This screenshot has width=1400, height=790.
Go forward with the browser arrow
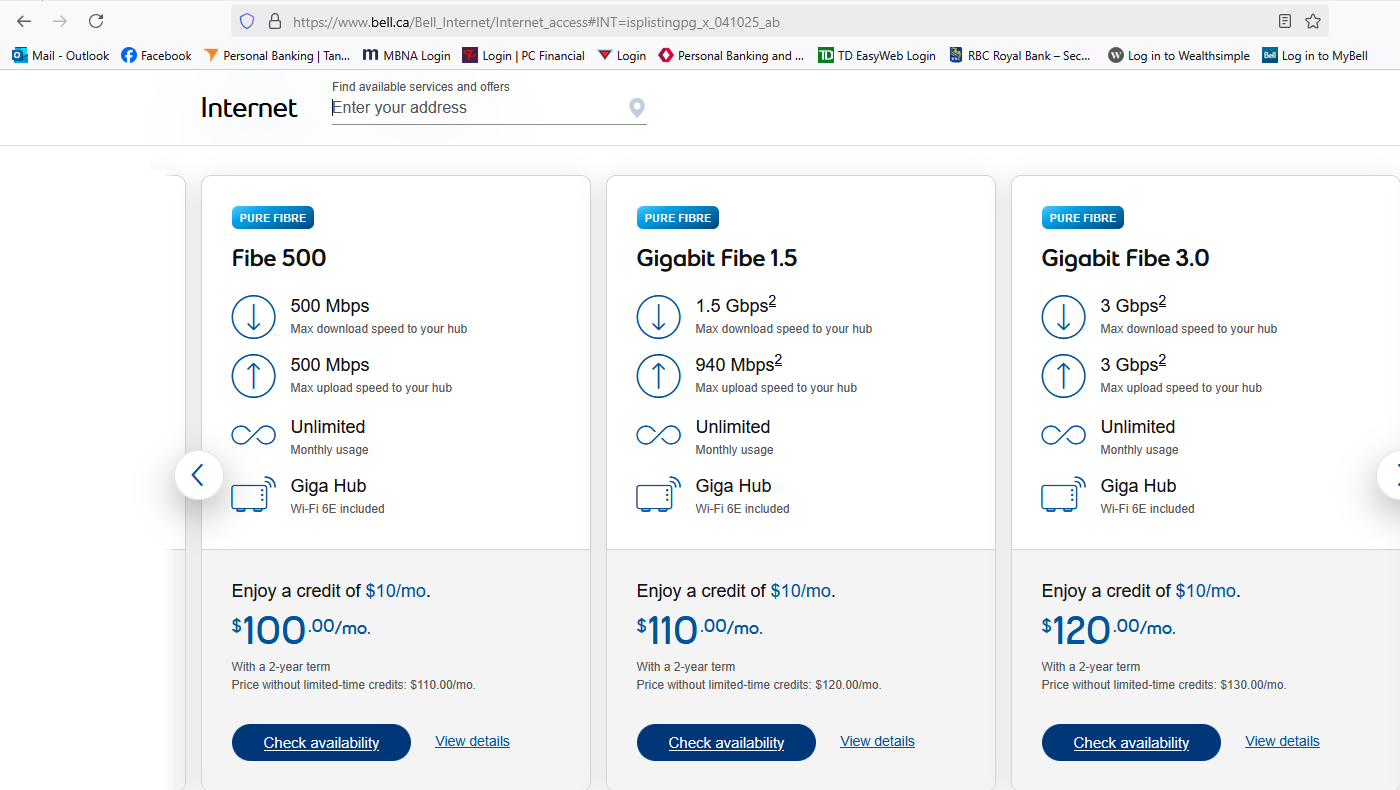(x=60, y=21)
